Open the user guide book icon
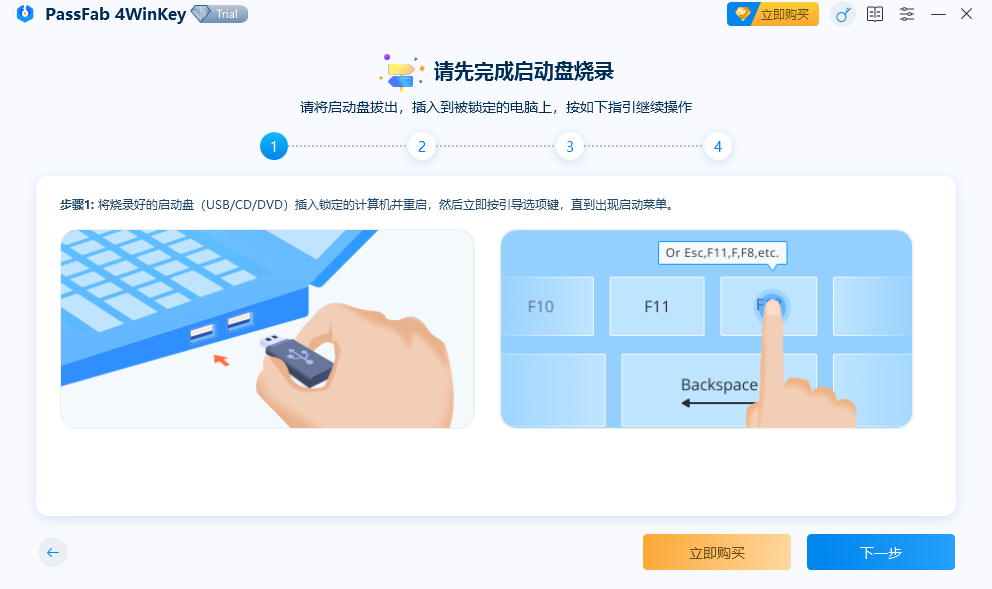 pos(875,14)
